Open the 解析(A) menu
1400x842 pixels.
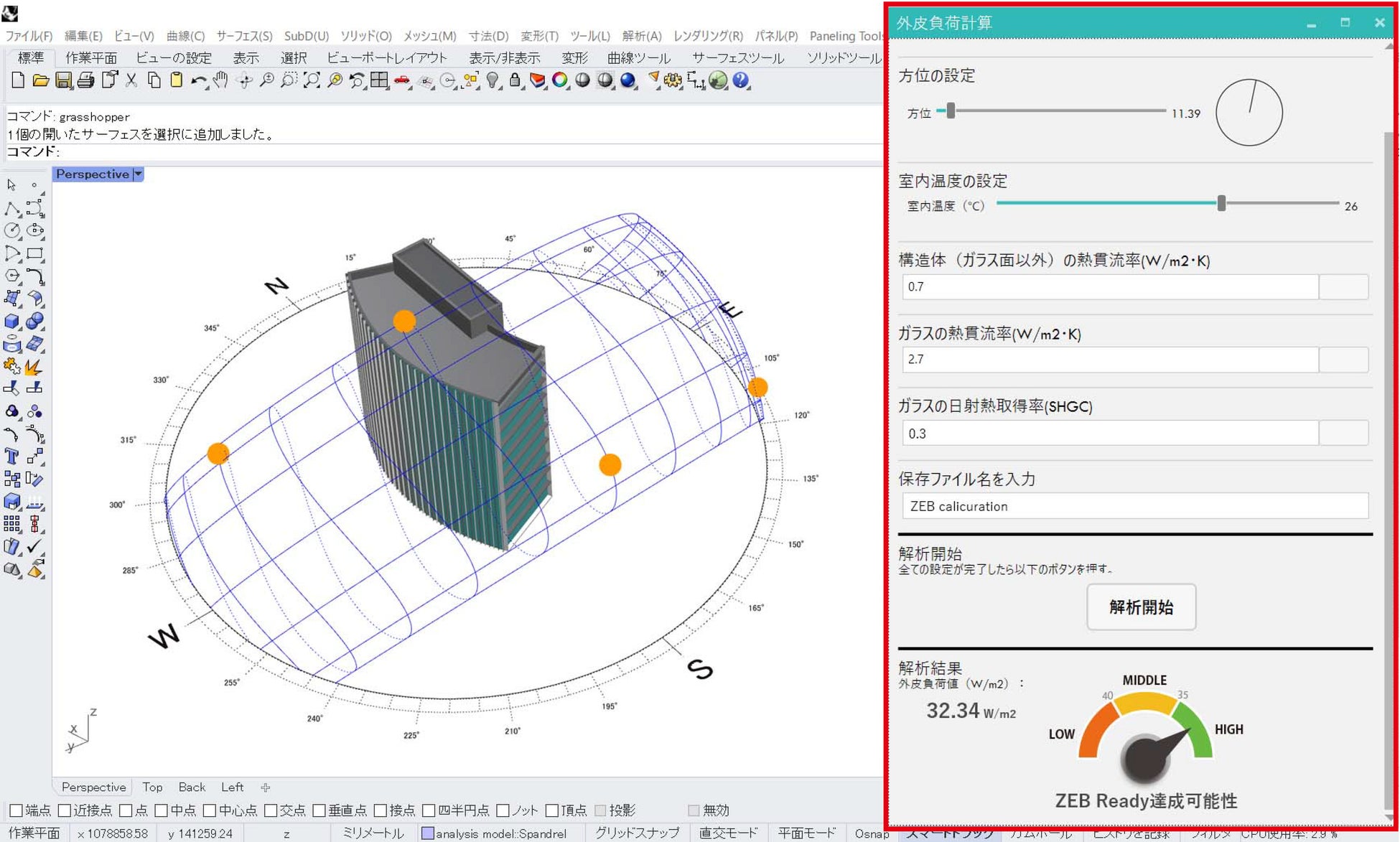coord(641,36)
